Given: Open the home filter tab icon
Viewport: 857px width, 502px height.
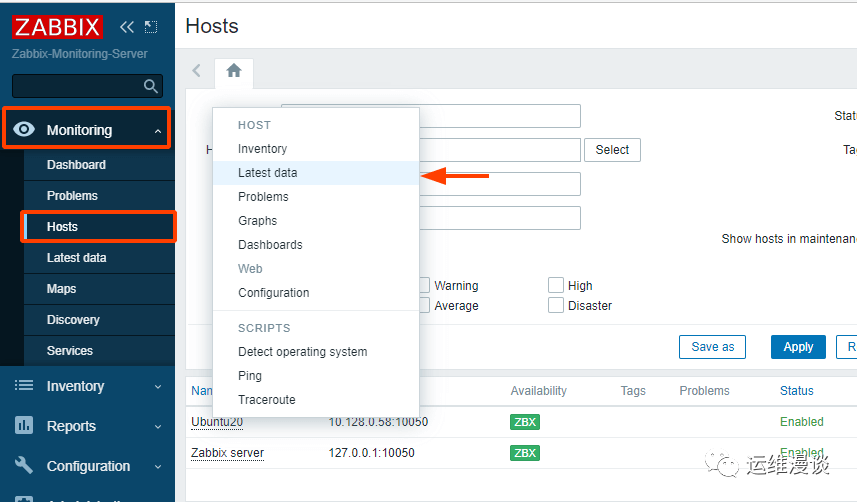Looking at the screenshot, I should pyautogui.click(x=234, y=71).
